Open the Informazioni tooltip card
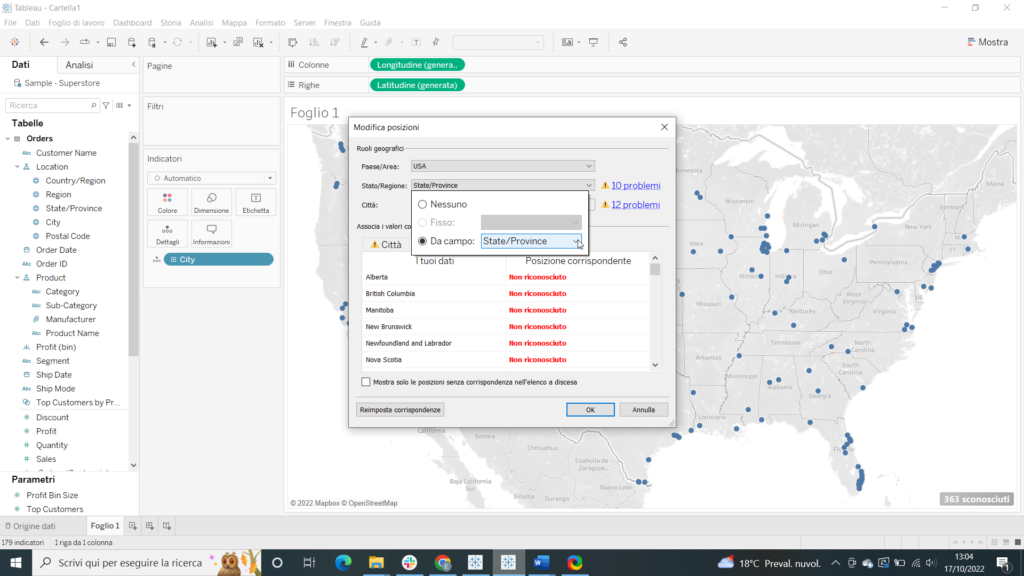Viewport: 1024px width, 576px height. 211,231
